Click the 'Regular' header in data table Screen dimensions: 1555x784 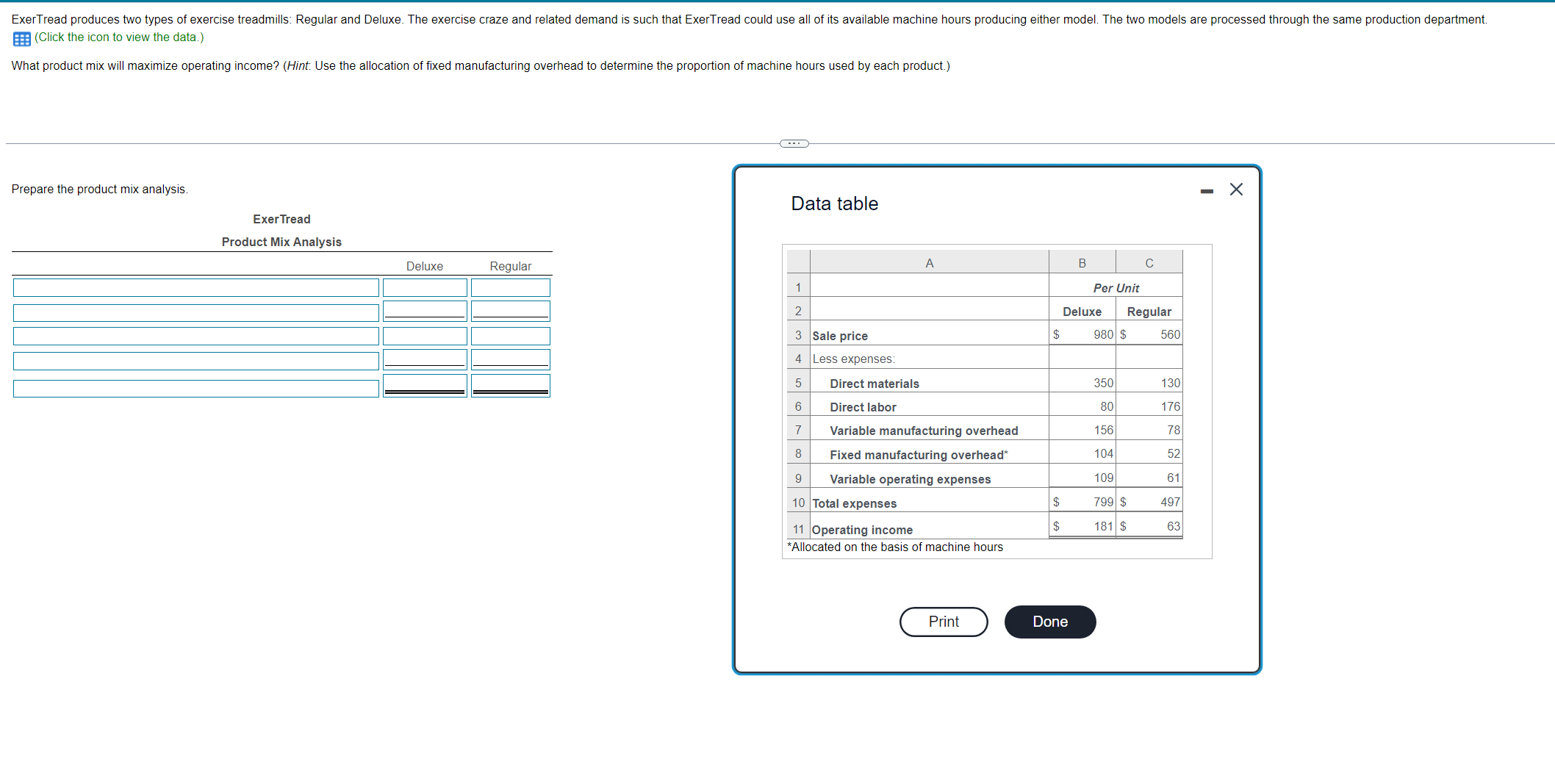click(x=1149, y=312)
